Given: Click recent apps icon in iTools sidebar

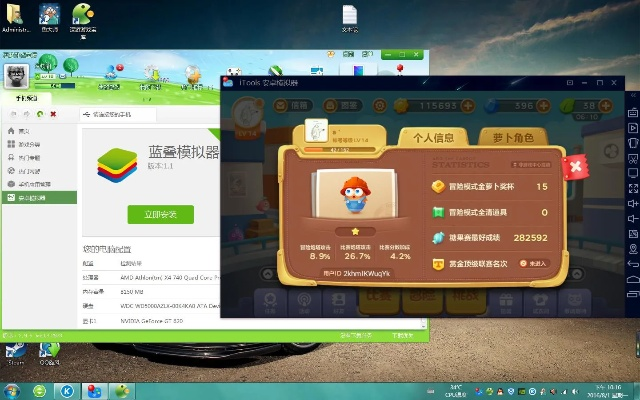Looking at the screenshot, I should 633,294.
